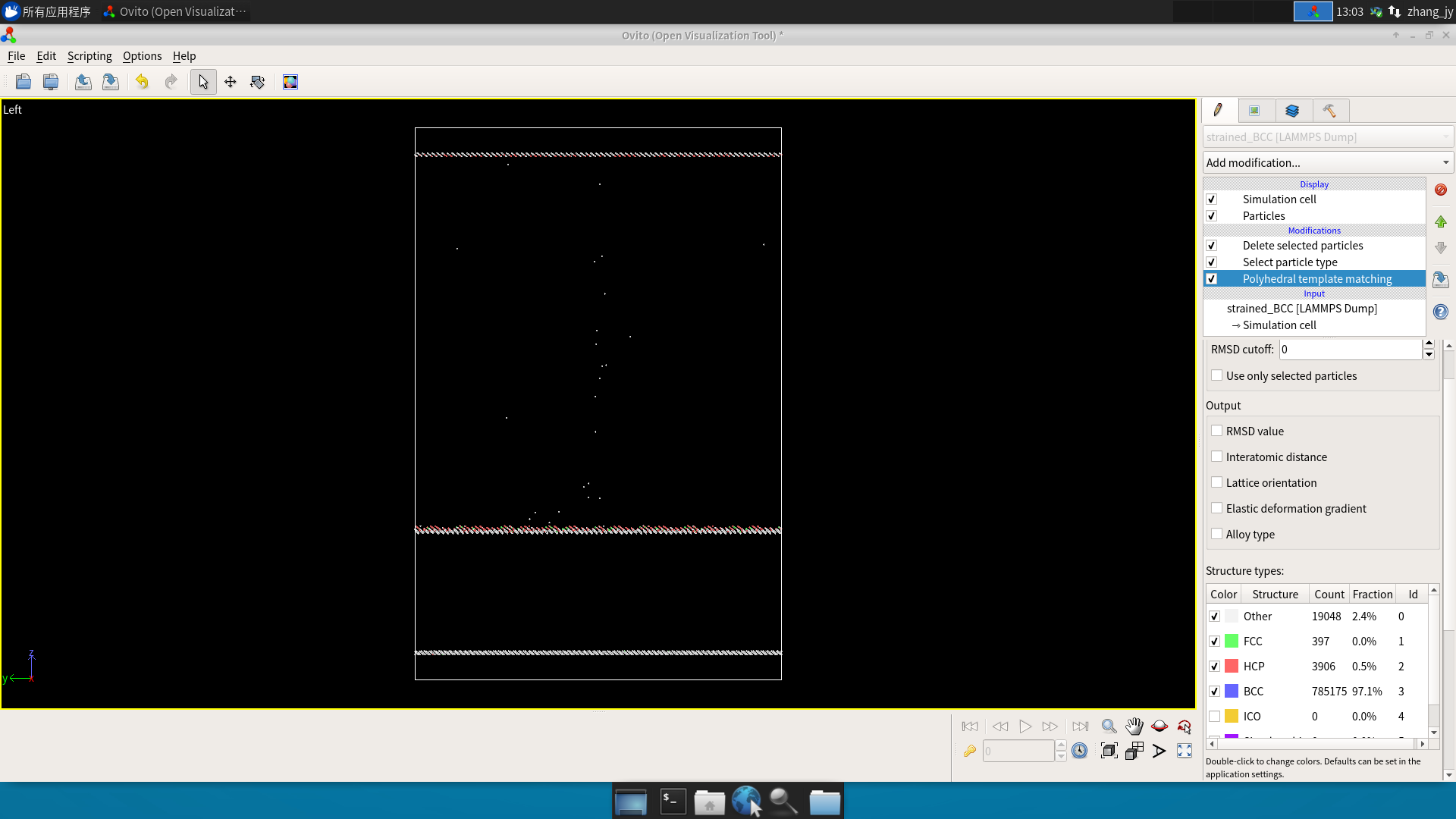Toggle Use only selected particles checkbox

(1217, 375)
